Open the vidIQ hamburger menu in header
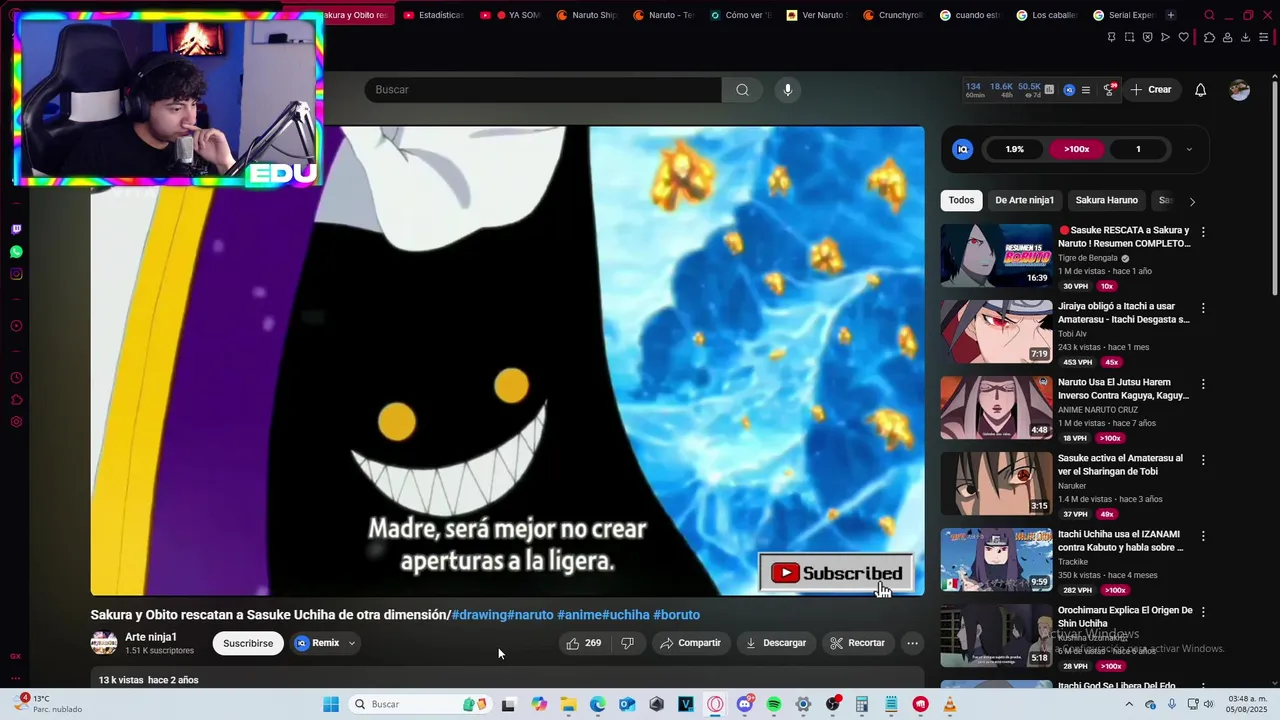 click(x=1086, y=90)
